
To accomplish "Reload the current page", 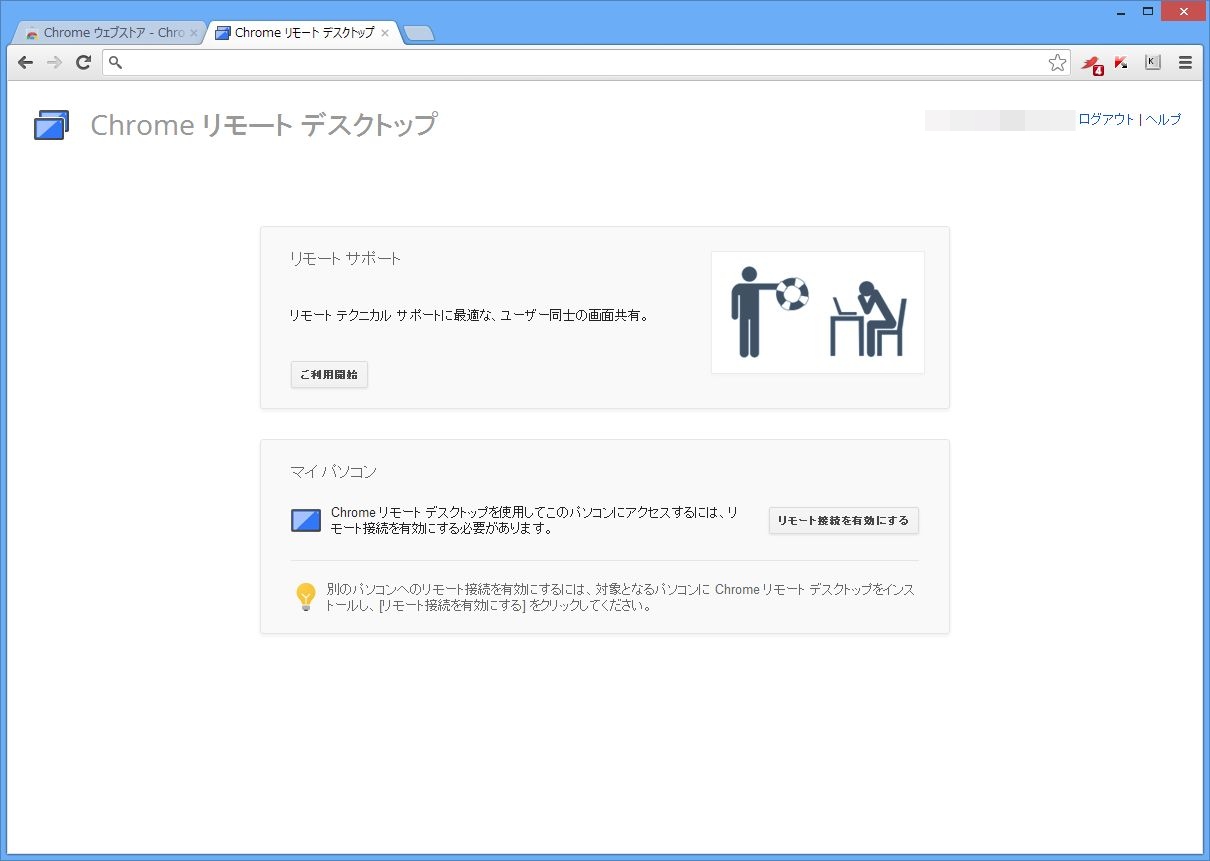I will coord(84,62).
